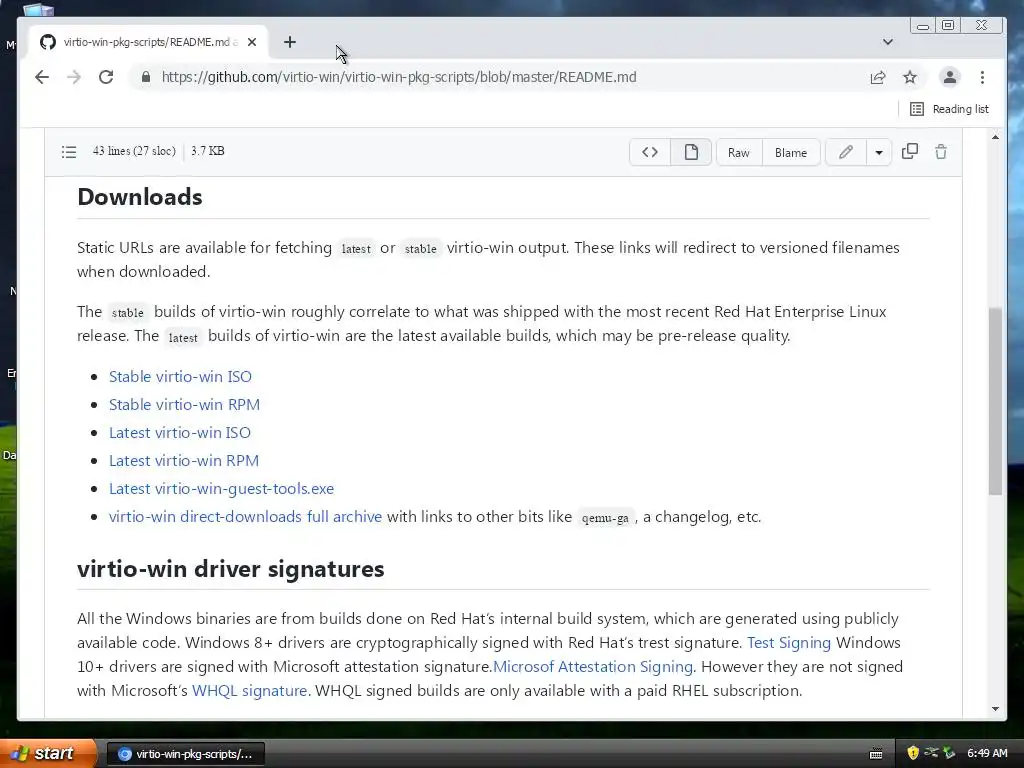Click the virtio-win driver signatures heading

point(231,569)
